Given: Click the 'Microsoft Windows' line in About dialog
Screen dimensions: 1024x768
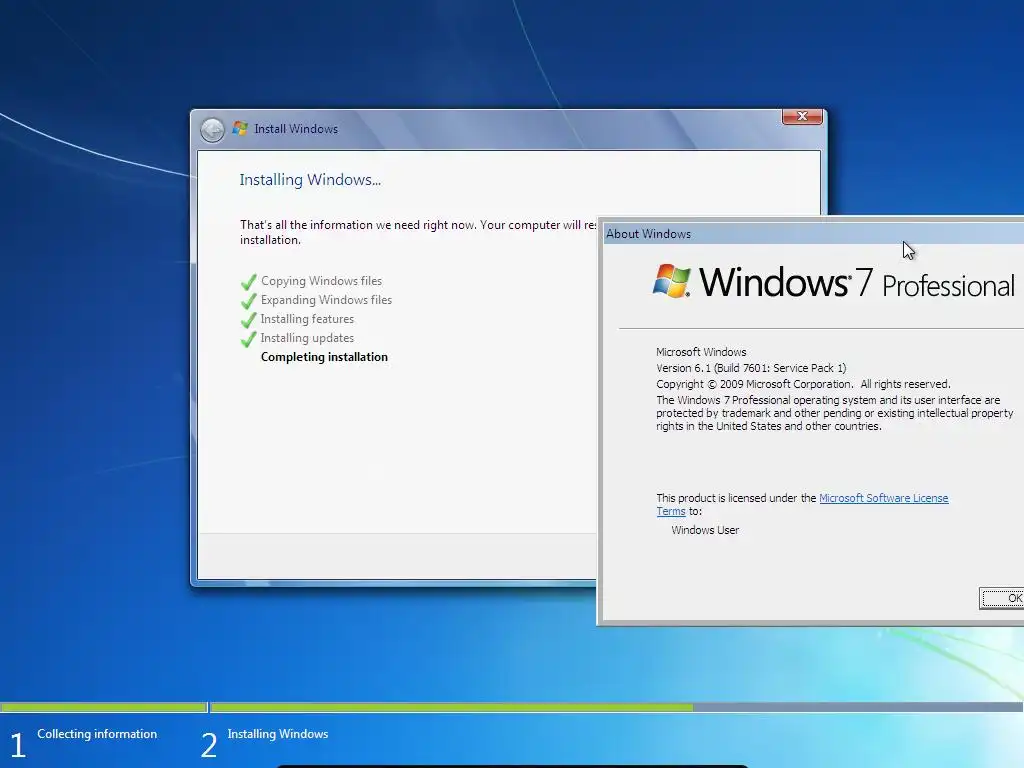Looking at the screenshot, I should 701,352.
